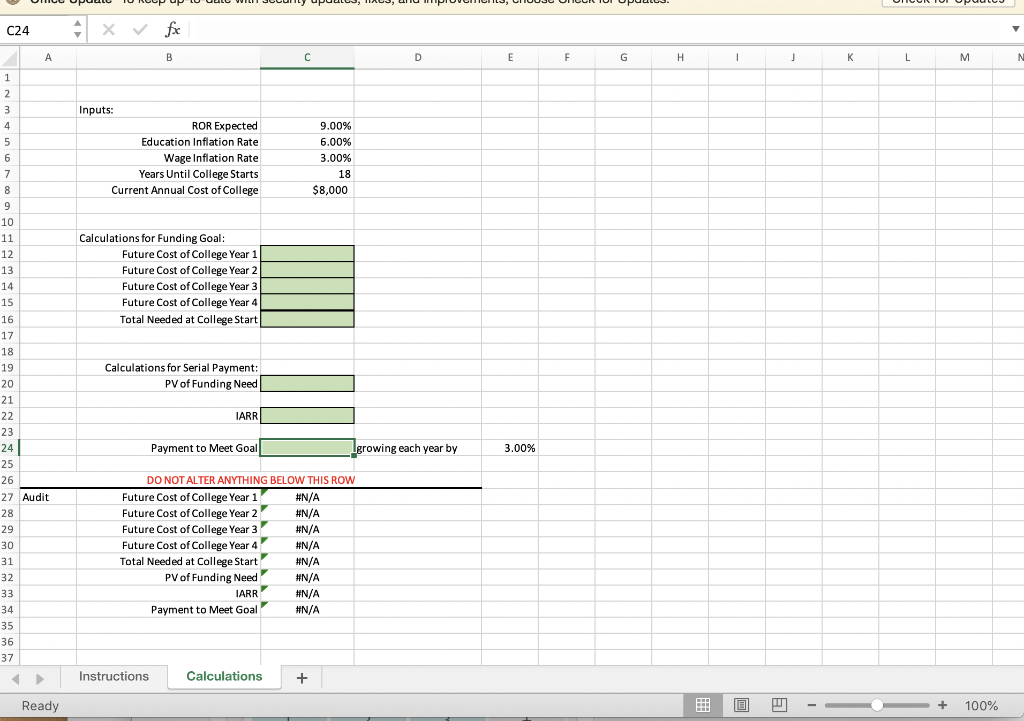Select green PV of Funding Need cell

pos(307,383)
